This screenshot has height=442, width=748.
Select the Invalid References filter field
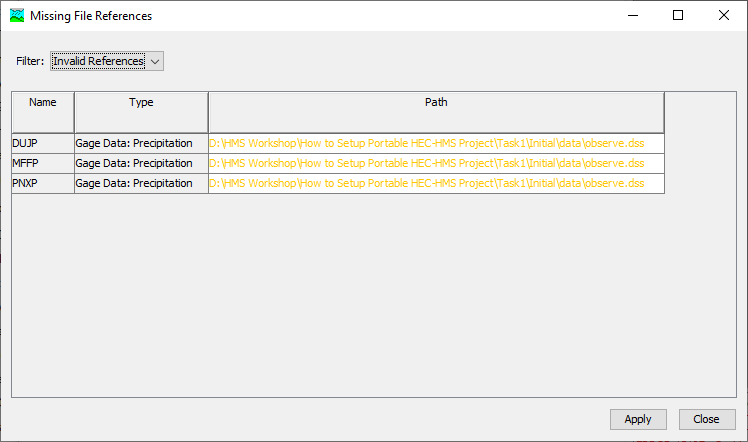107,62
